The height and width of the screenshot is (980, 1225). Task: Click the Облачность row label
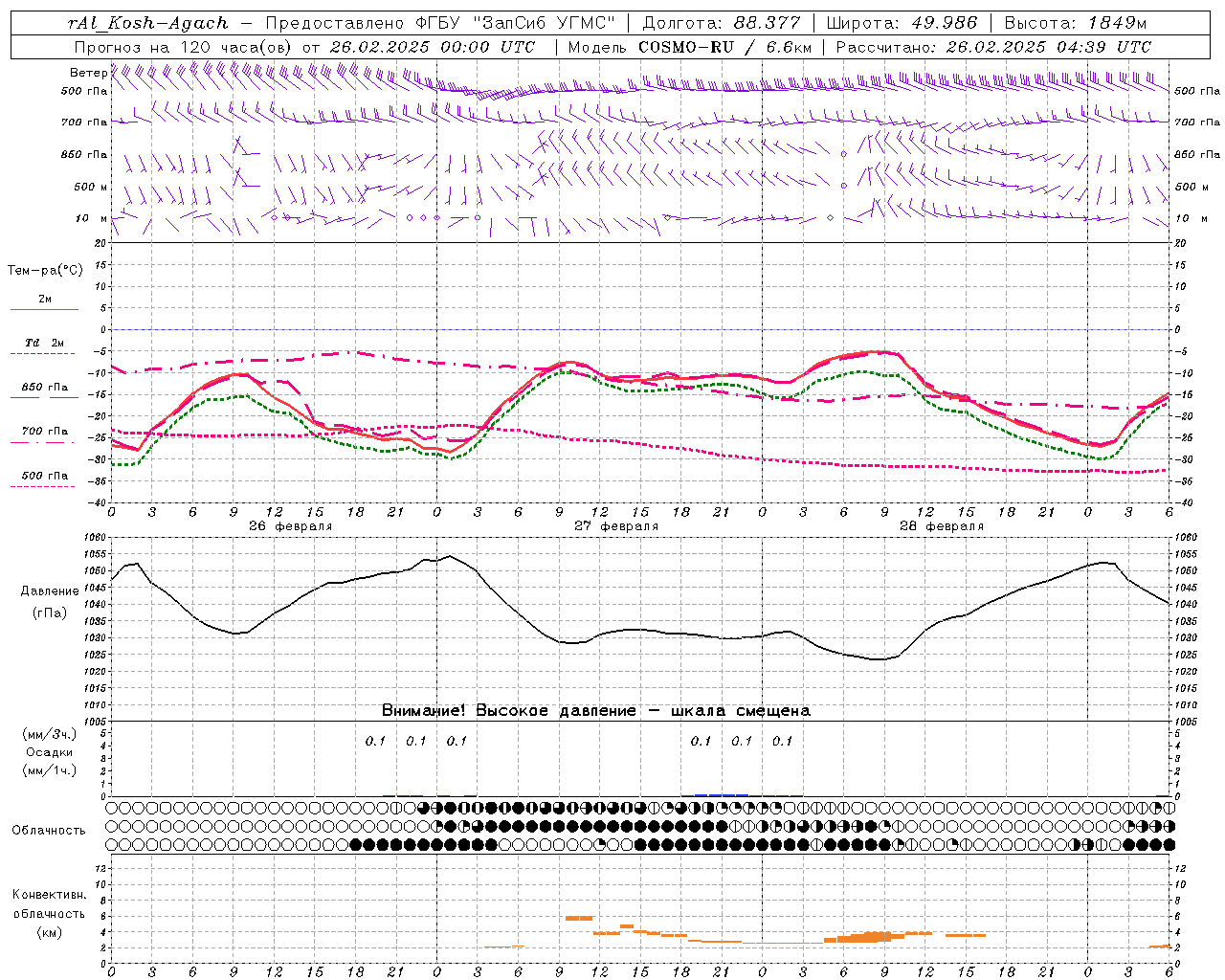[49, 831]
